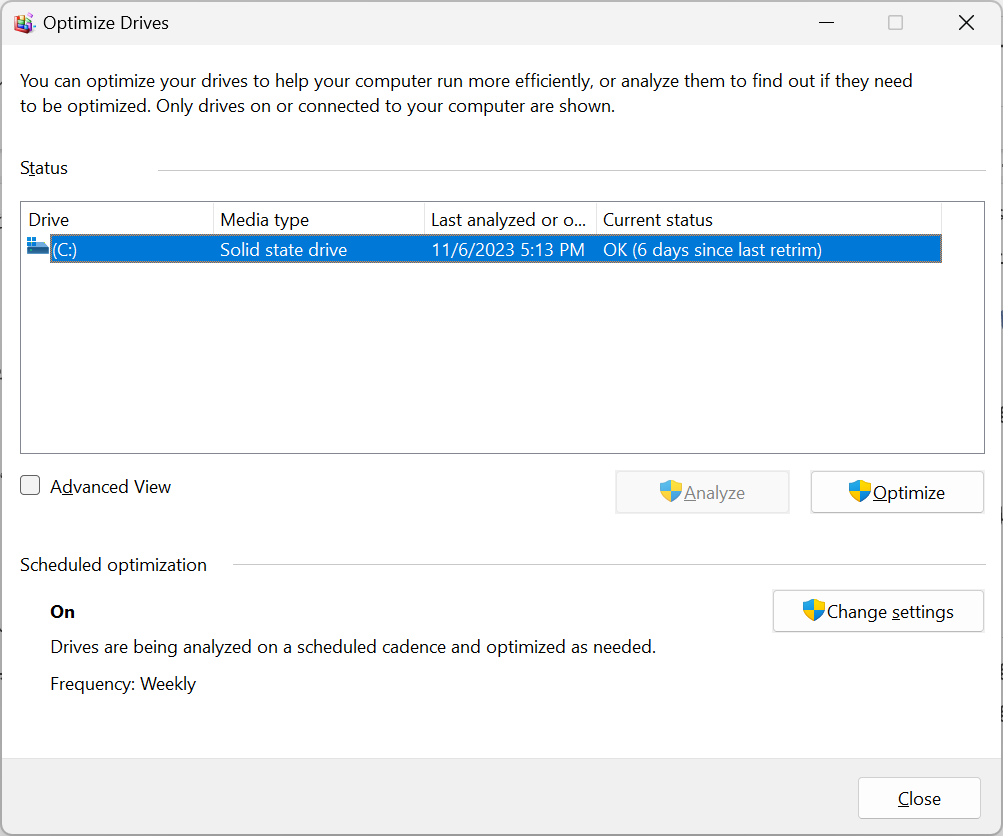Click the 'OK (6 days since last retrim)' status

pos(712,249)
